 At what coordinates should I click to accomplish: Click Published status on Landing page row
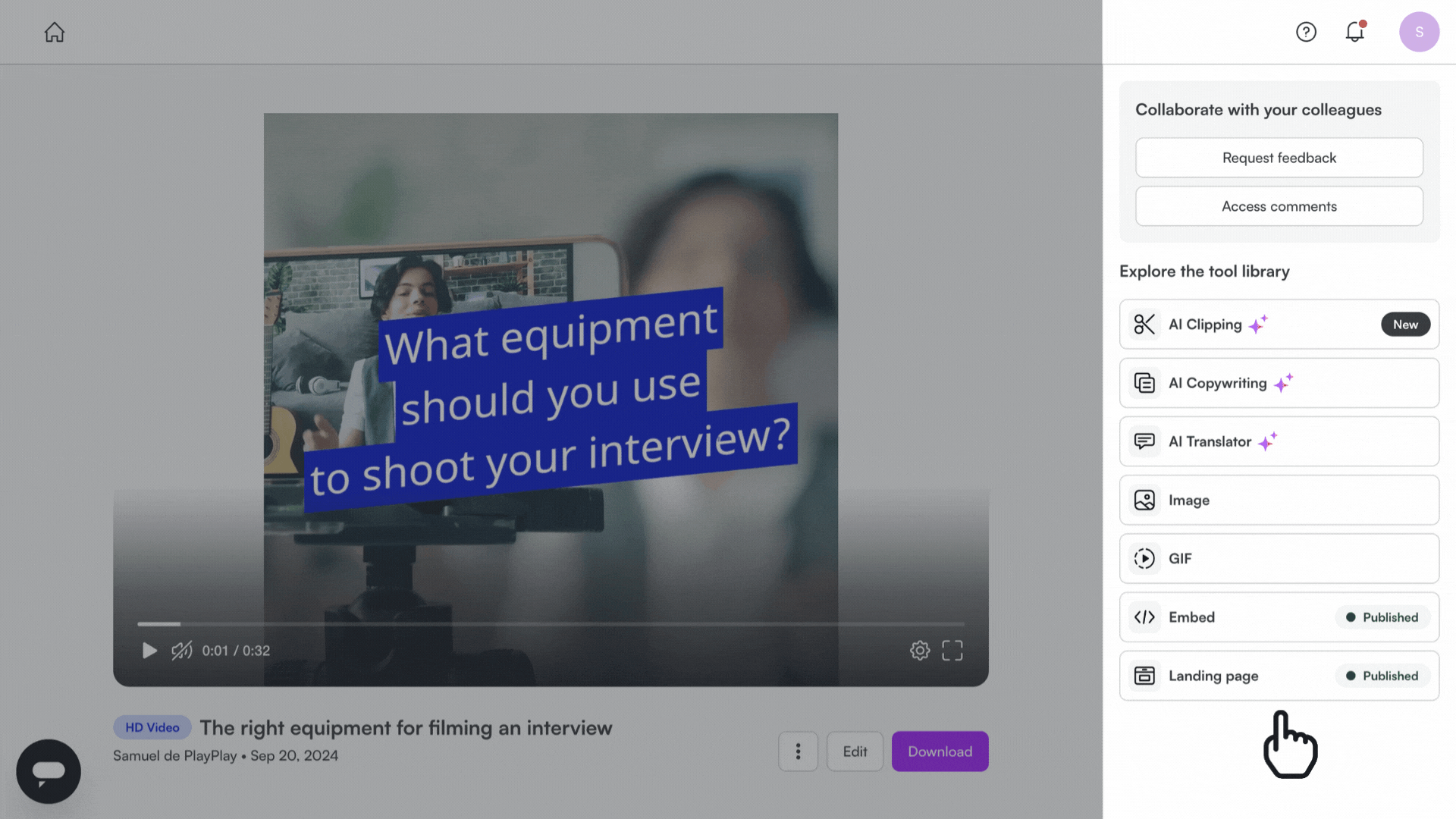[1382, 676]
